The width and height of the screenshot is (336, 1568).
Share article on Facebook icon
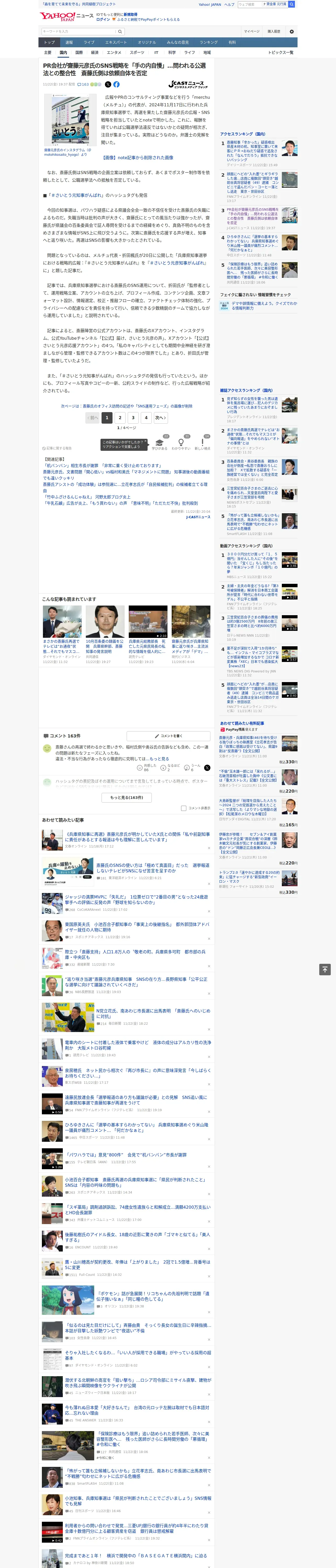116,85
